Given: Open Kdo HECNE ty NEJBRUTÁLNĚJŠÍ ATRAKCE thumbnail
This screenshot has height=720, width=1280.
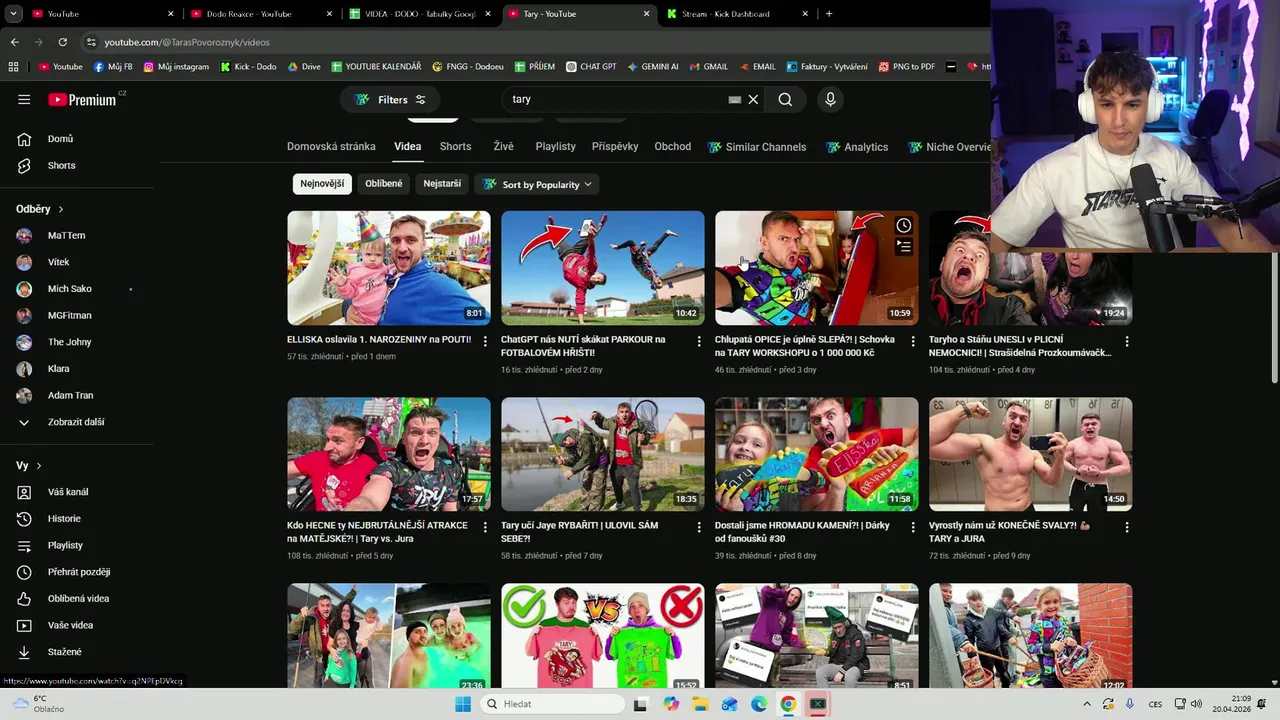Looking at the screenshot, I should [389, 454].
